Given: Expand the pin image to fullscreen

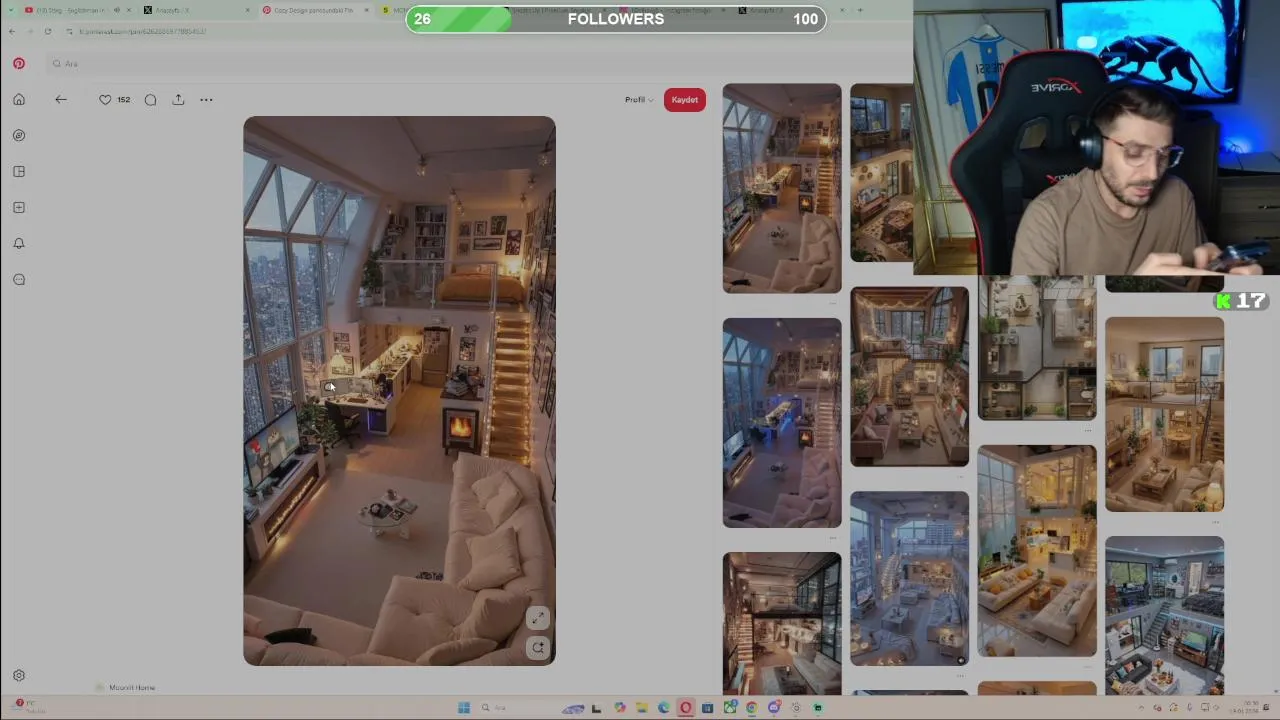Looking at the screenshot, I should (x=538, y=618).
